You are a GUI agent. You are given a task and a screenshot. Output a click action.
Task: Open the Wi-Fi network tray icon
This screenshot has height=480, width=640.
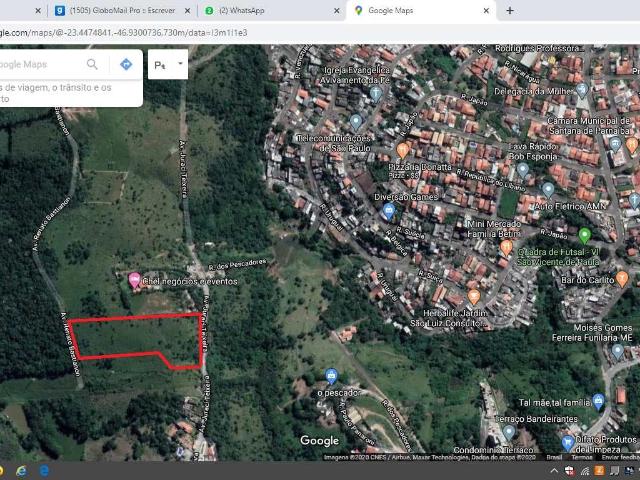pyautogui.click(x=585, y=471)
